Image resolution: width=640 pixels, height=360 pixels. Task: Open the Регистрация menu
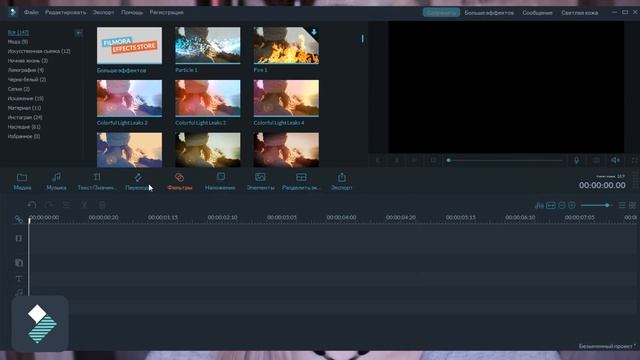[x=166, y=12]
